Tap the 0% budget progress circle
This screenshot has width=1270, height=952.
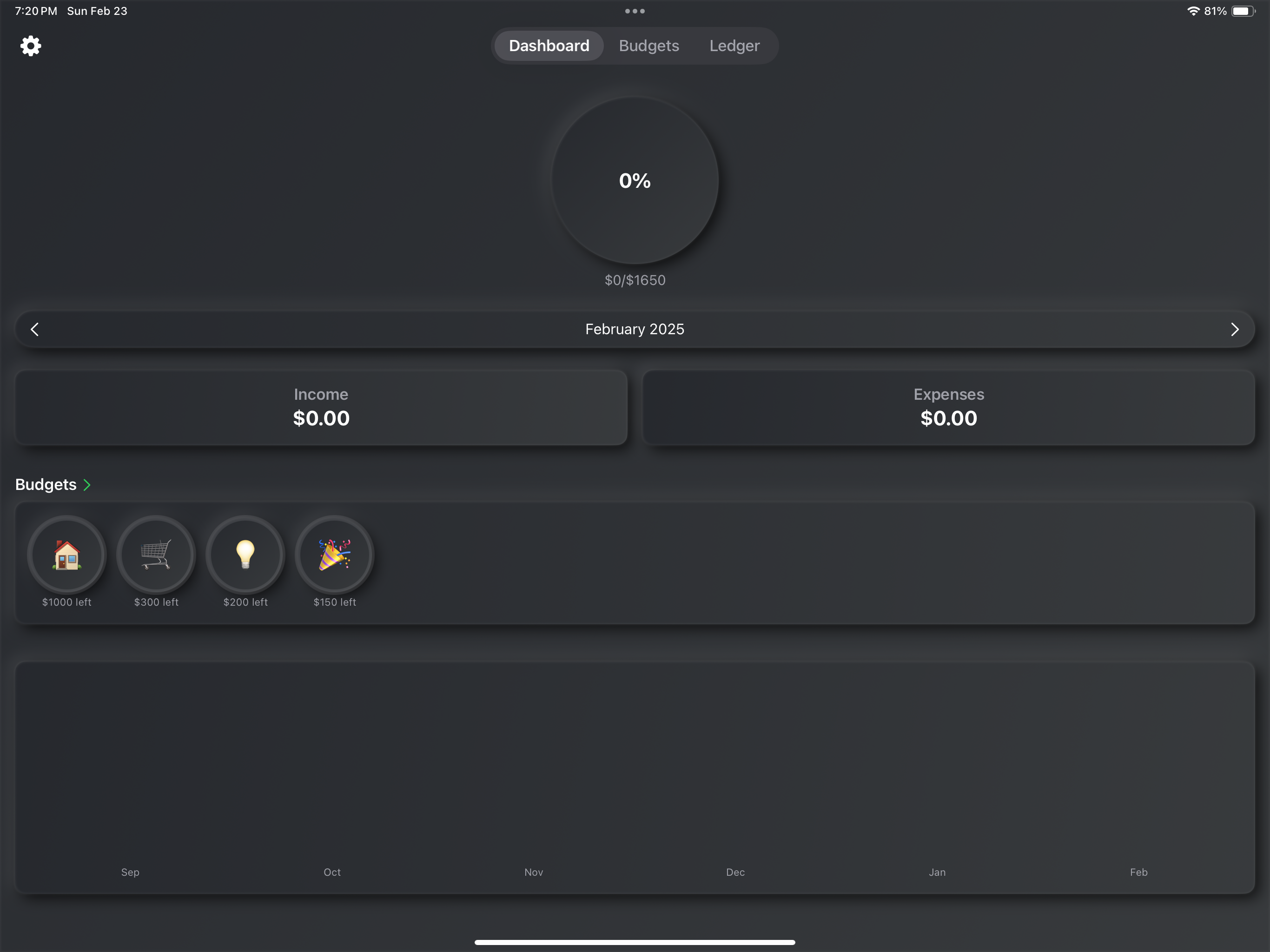[635, 181]
